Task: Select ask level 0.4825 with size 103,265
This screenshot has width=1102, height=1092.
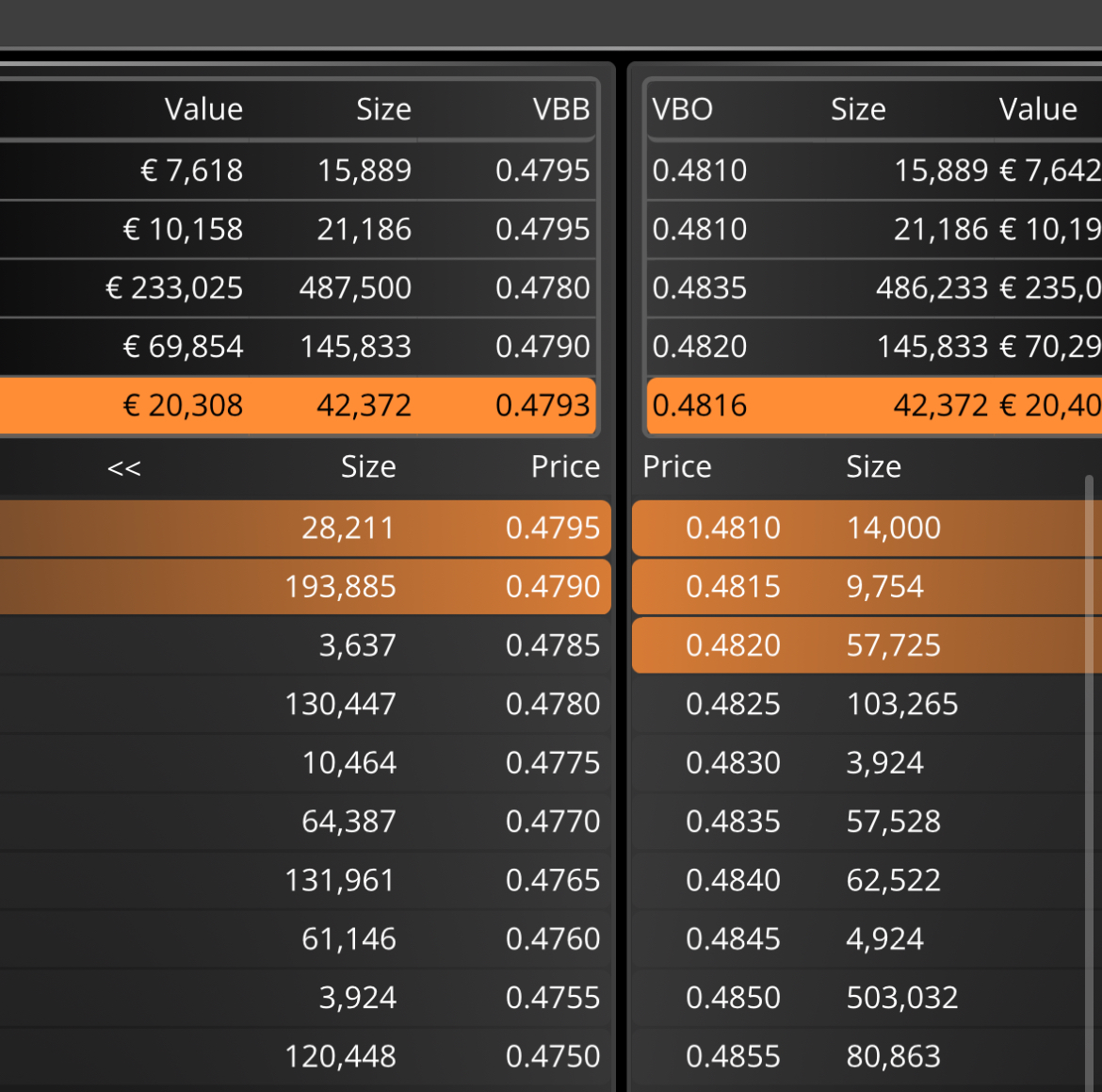Action: (867, 704)
